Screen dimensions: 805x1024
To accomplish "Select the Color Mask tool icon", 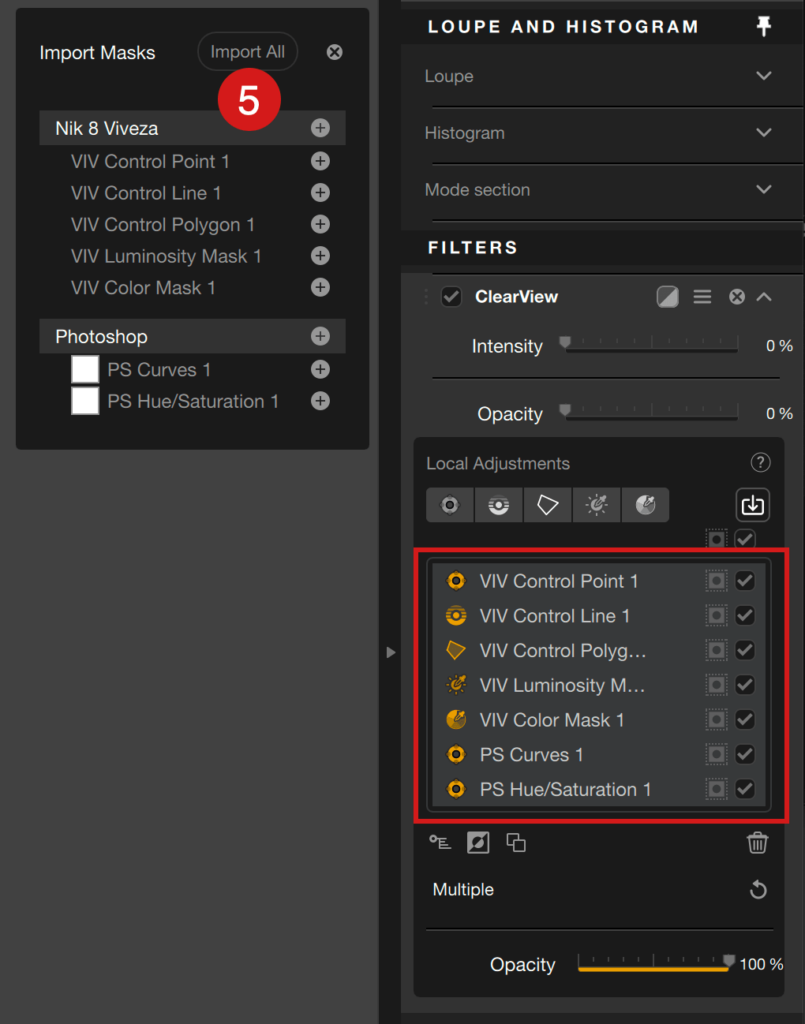I will point(645,505).
